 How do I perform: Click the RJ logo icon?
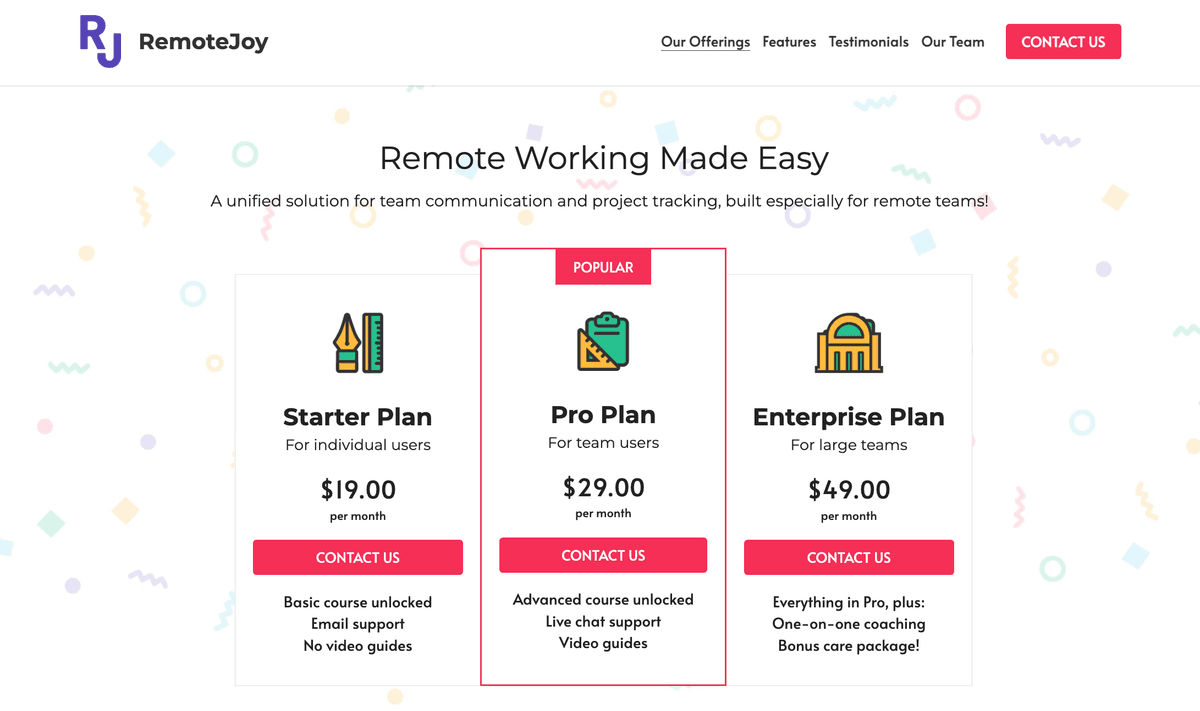coord(100,42)
